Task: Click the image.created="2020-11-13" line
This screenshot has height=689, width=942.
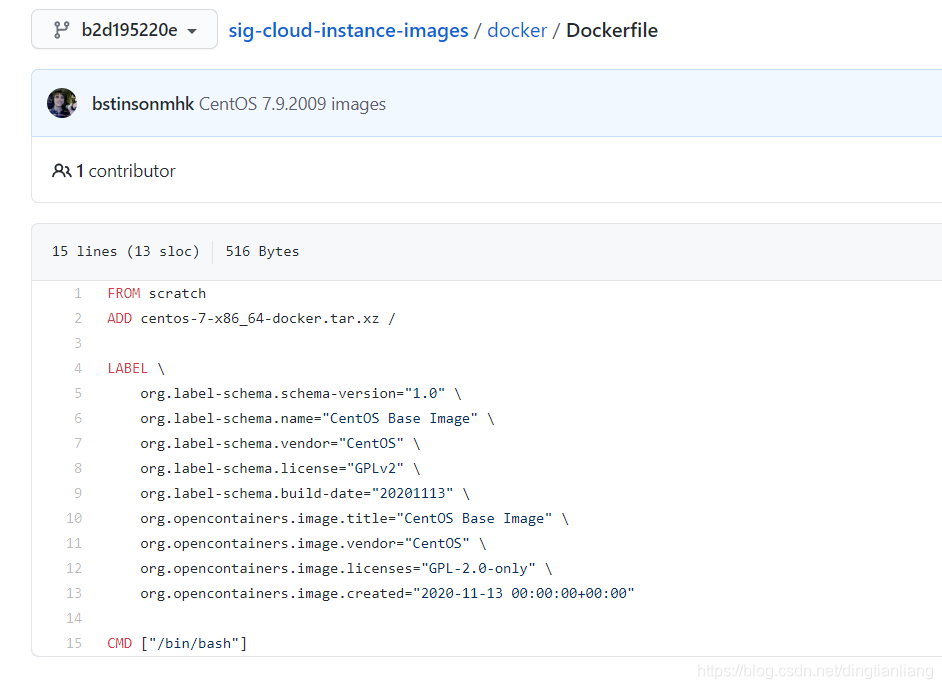Action: (x=387, y=593)
